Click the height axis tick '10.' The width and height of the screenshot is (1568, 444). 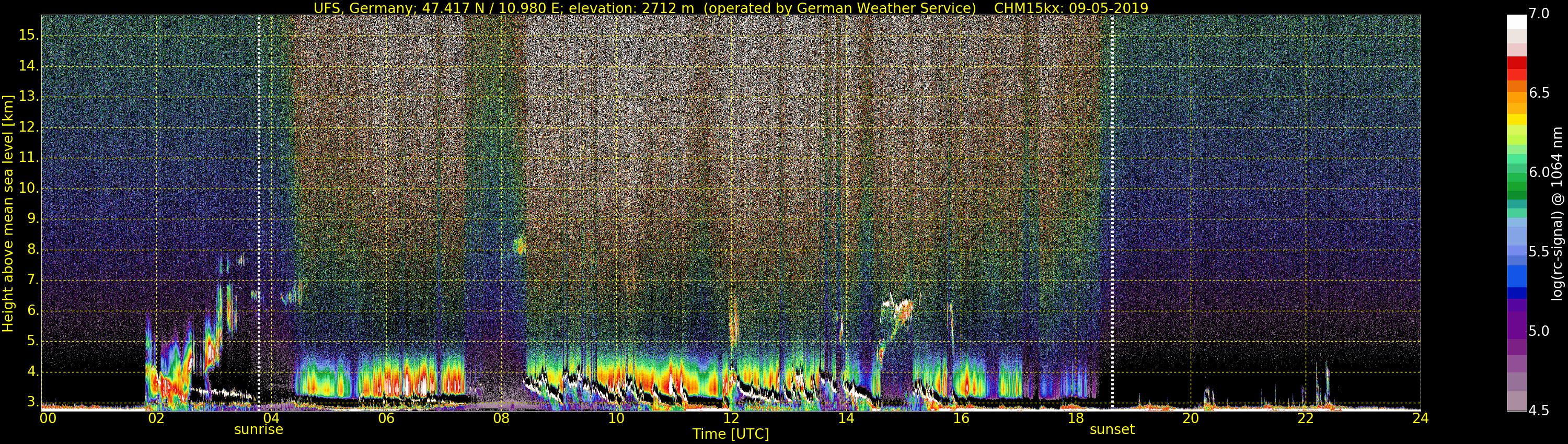click(x=29, y=188)
